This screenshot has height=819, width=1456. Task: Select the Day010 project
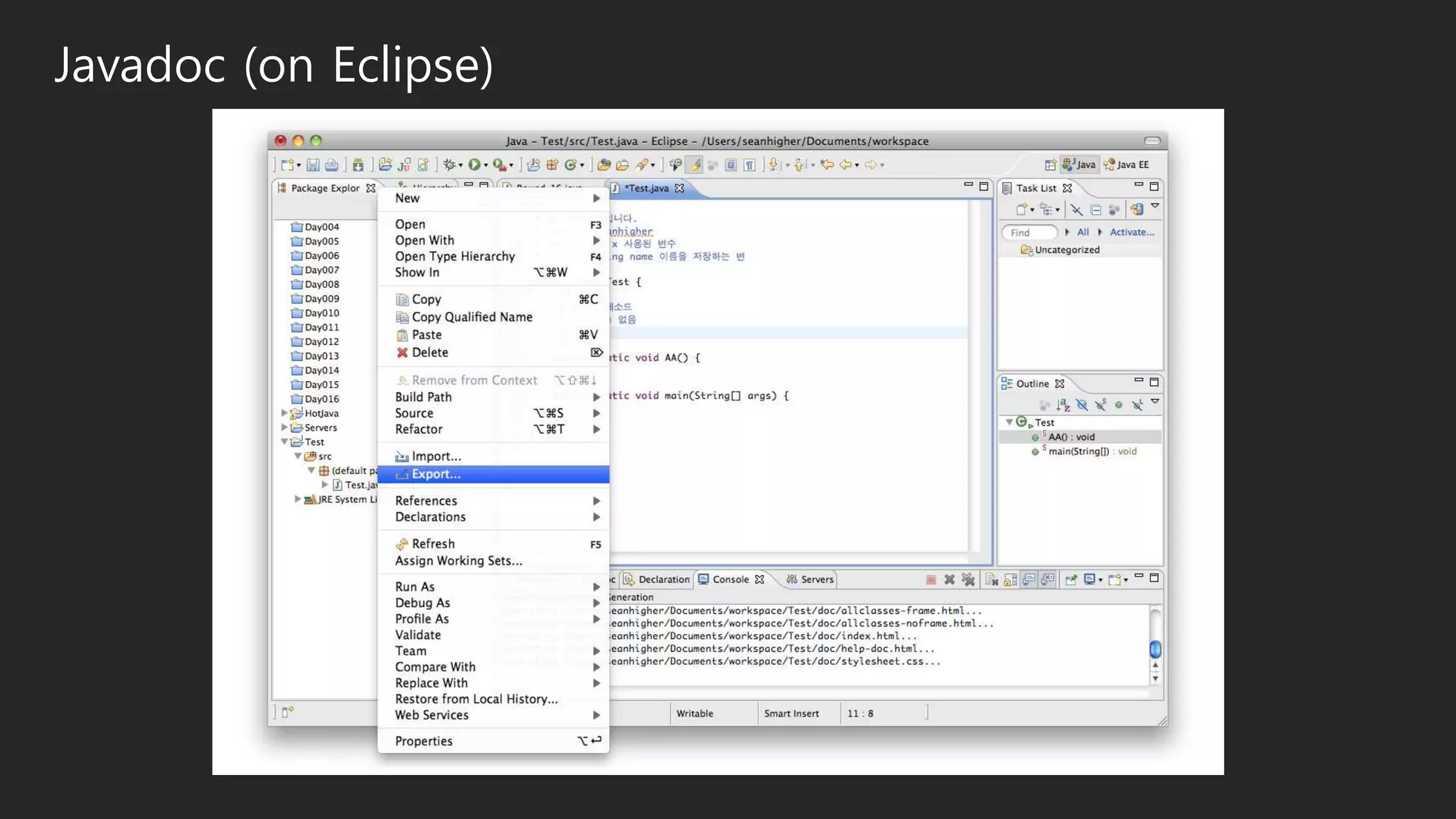pos(316,313)
